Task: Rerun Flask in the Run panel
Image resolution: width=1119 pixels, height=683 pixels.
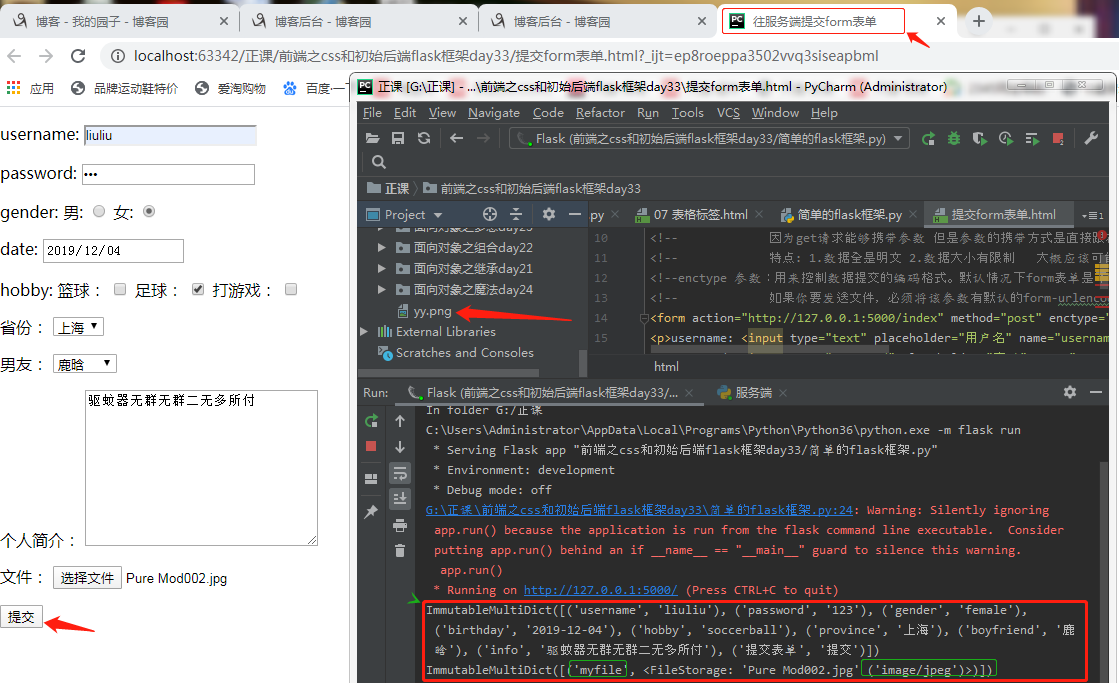Action: tap(371, 421)
